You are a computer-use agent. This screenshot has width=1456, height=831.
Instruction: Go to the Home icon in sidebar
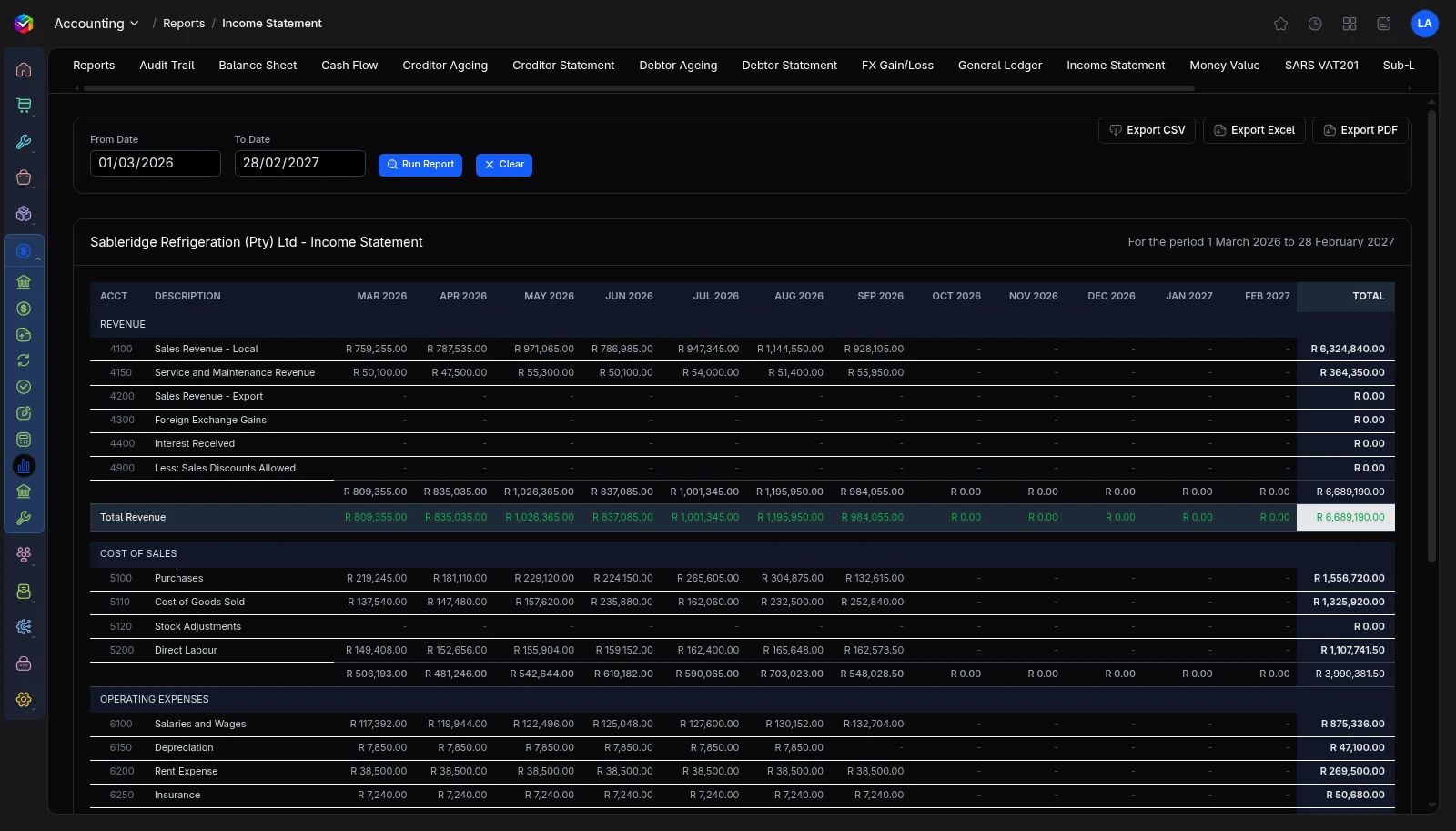click(x=24, y=70)
